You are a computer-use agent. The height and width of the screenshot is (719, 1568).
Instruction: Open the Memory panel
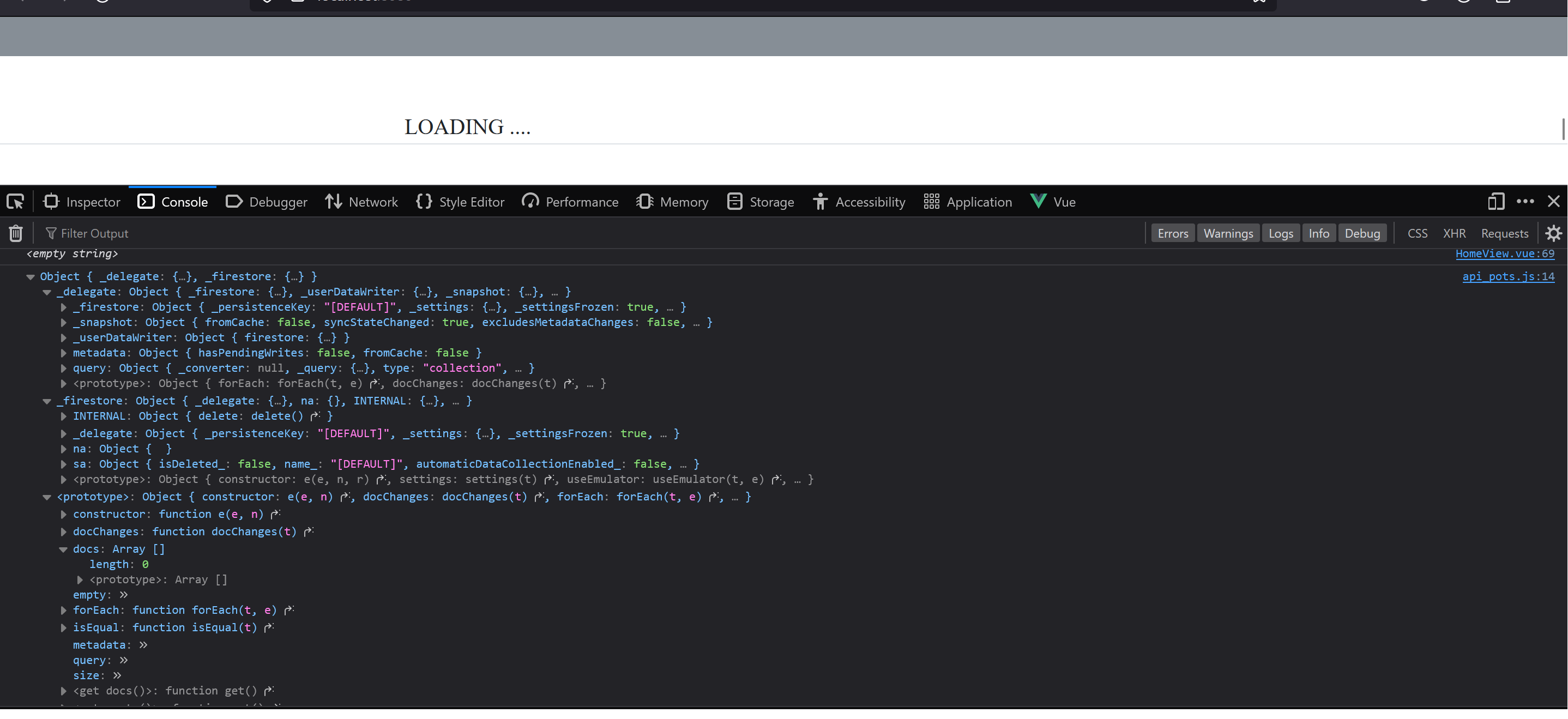(672, 202)
